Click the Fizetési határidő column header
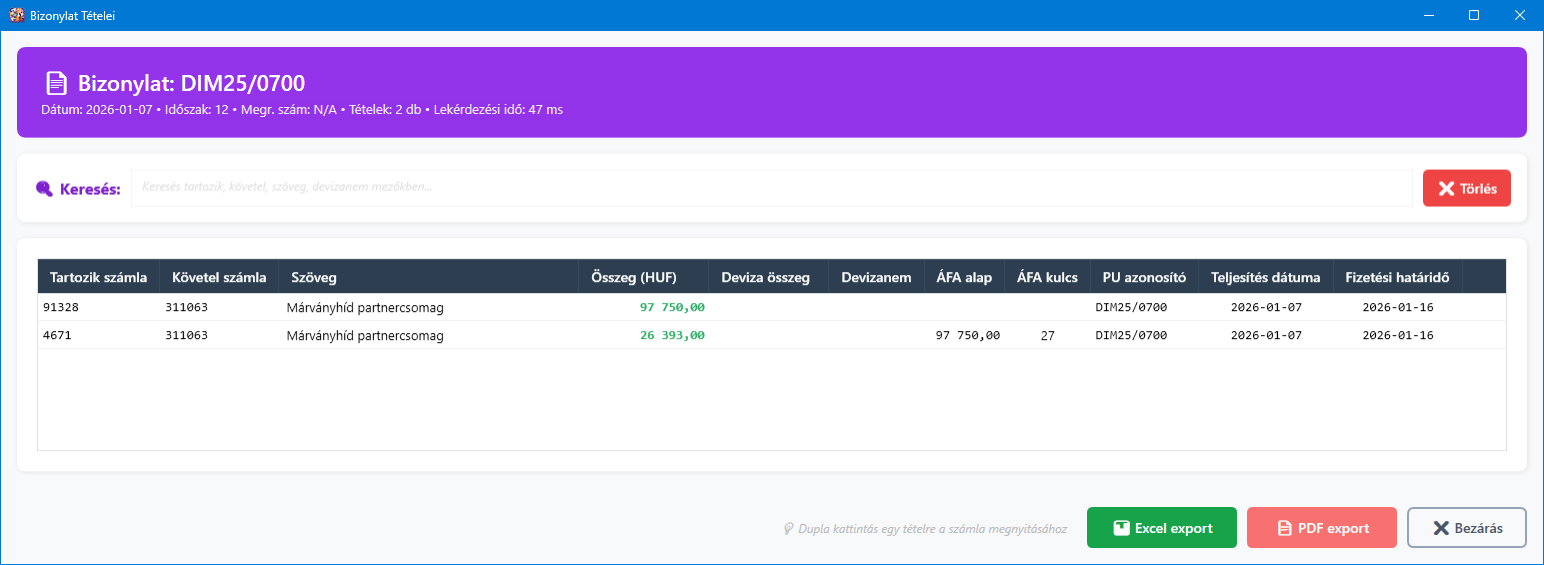 (x=1397, y=277)
